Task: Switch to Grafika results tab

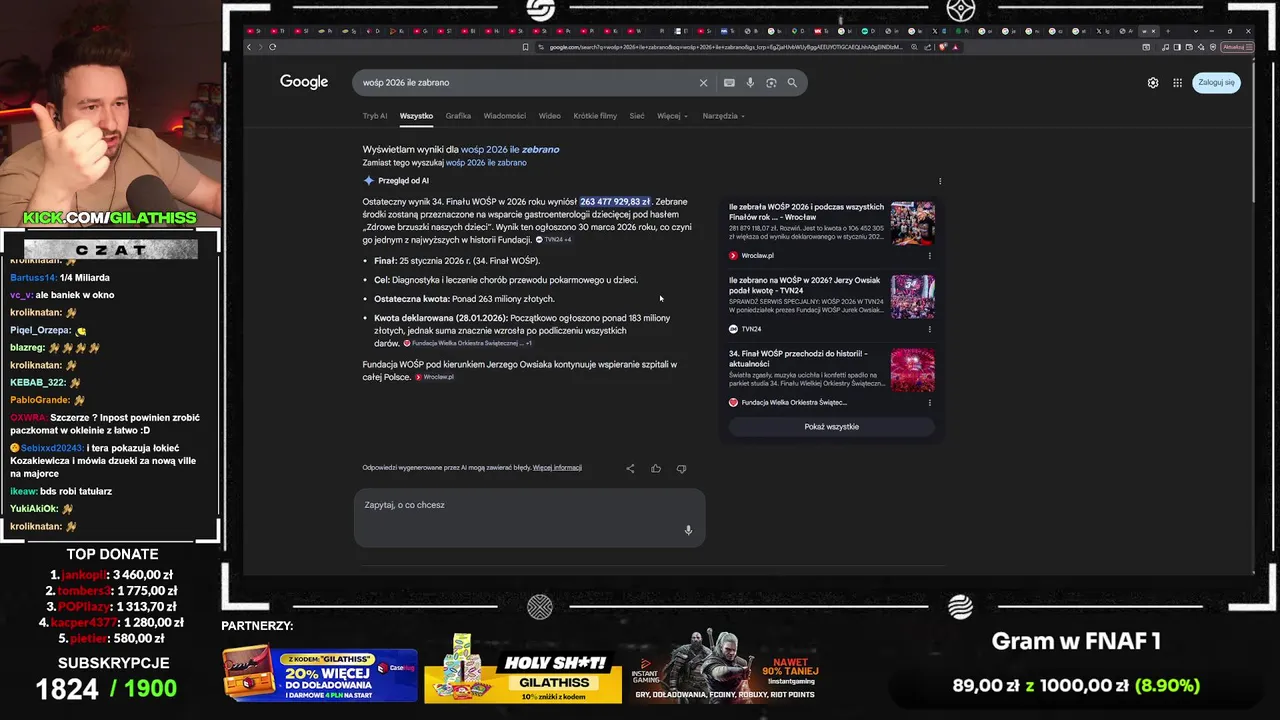Action: point(458,116)
